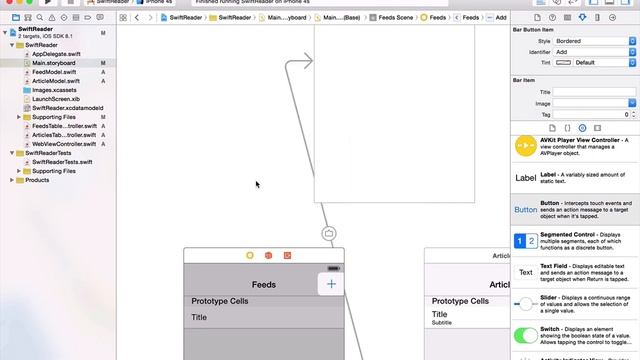
Task: Open the Image combo box dropdown
Action: (632, 103)
